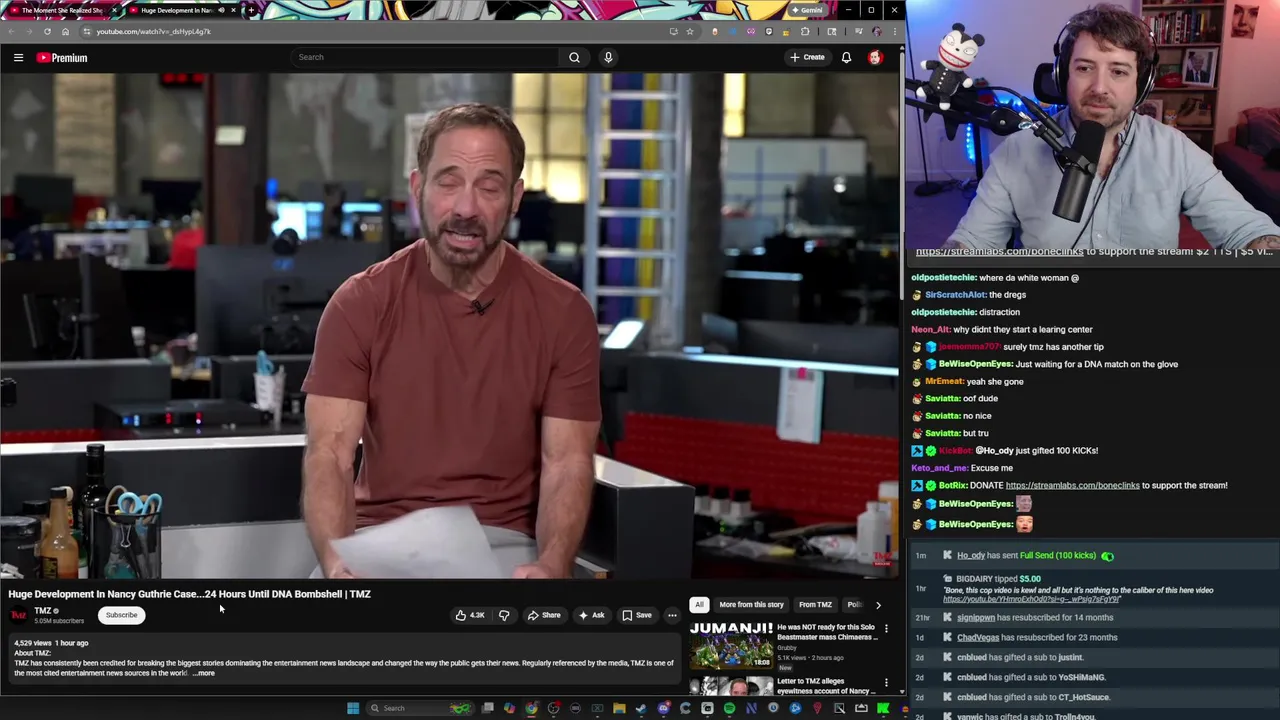Reload the current page
This screenshot has height=720, width=1280.
tap(47, 31)
